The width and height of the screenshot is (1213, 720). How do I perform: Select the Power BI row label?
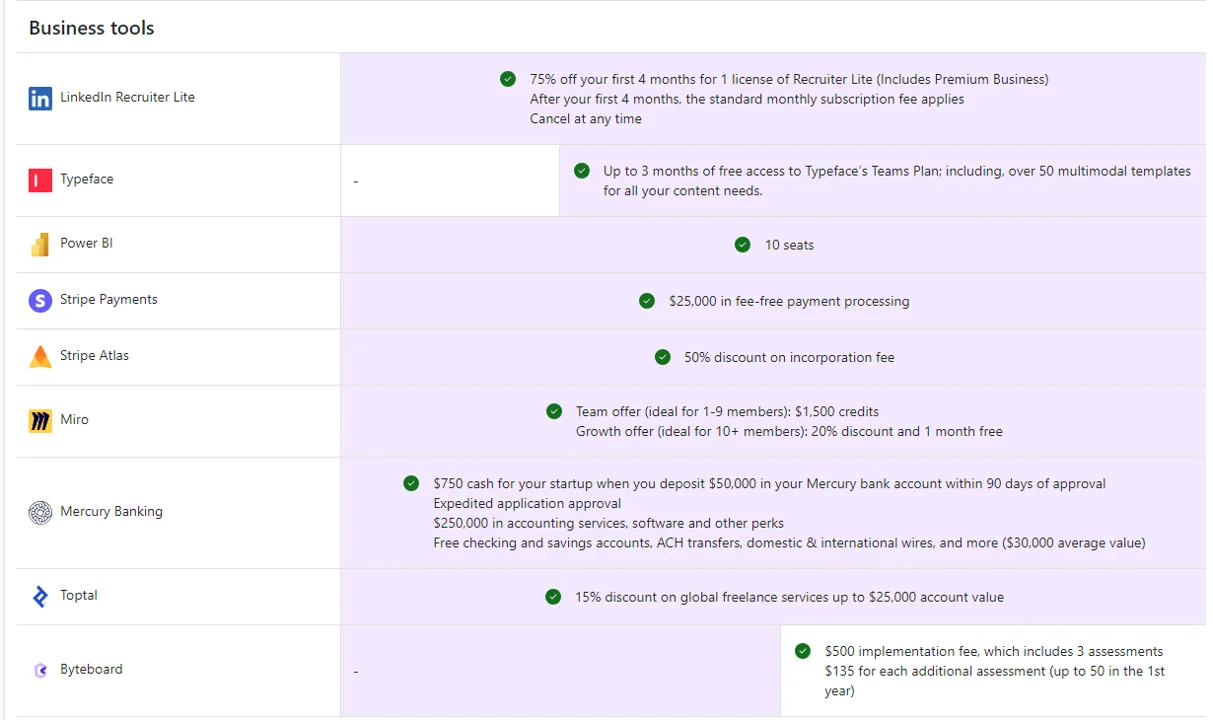86,243
